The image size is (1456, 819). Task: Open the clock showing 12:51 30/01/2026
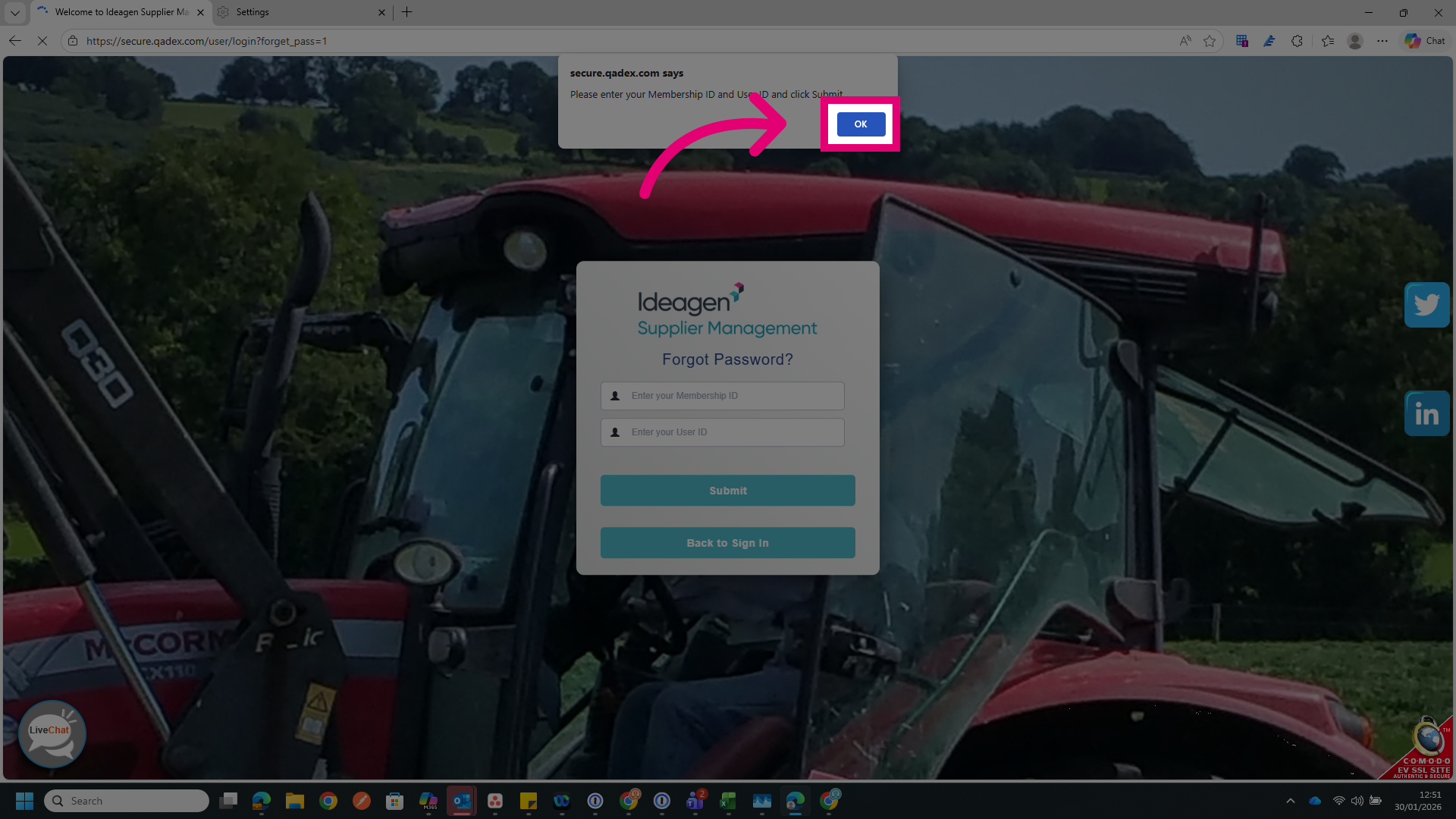click(x=1418, y=801)
